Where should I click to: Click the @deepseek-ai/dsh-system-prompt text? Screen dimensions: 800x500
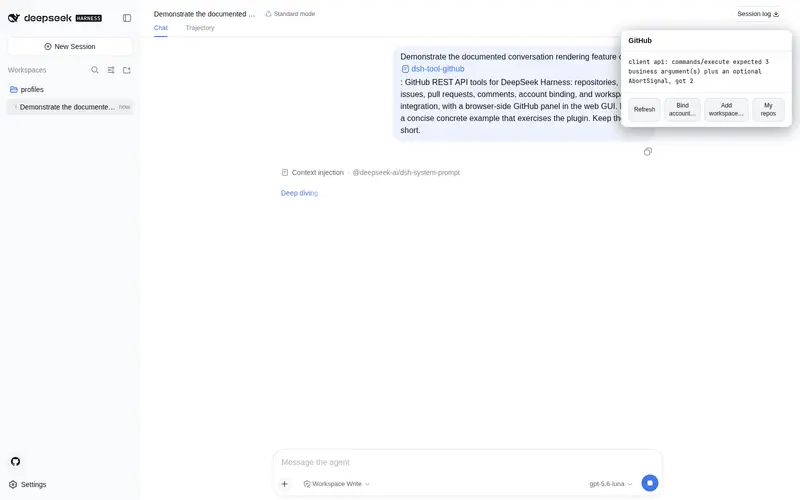click(406, 172)
